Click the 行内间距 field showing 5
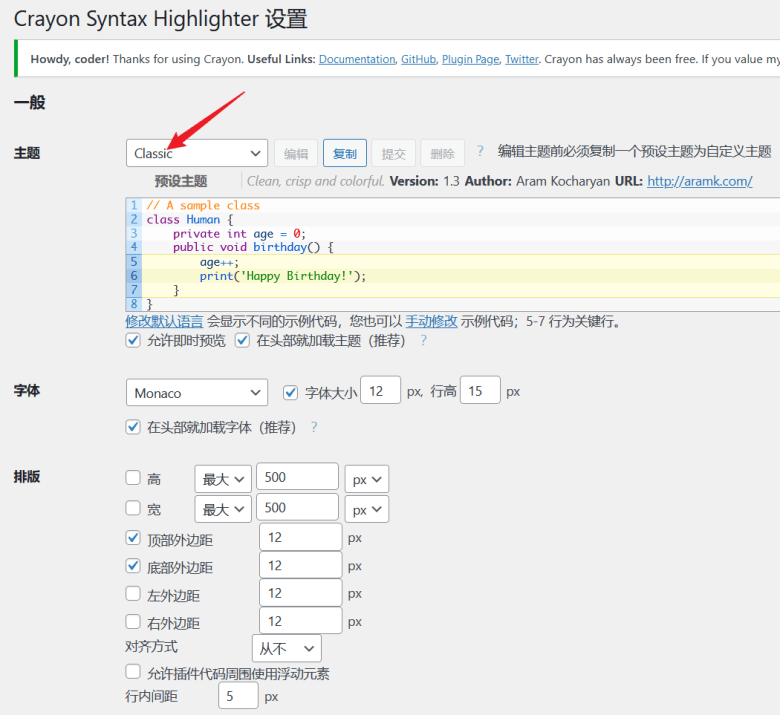 [x=238, y=696]
